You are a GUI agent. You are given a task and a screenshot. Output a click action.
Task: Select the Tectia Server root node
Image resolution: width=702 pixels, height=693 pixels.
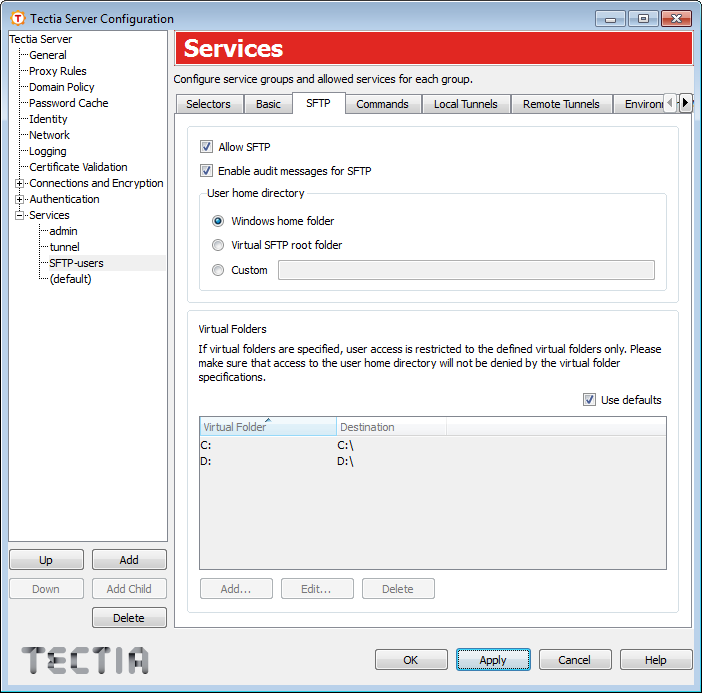[41, 39]
